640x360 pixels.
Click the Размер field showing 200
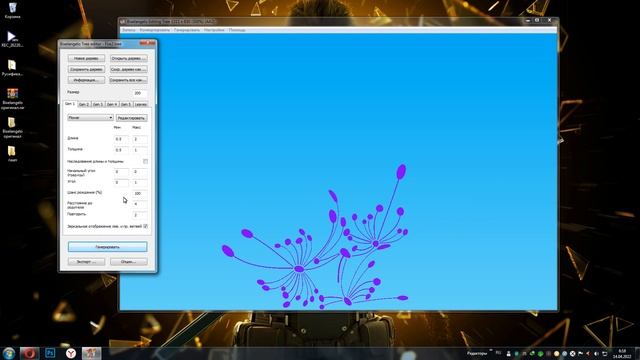140,93
